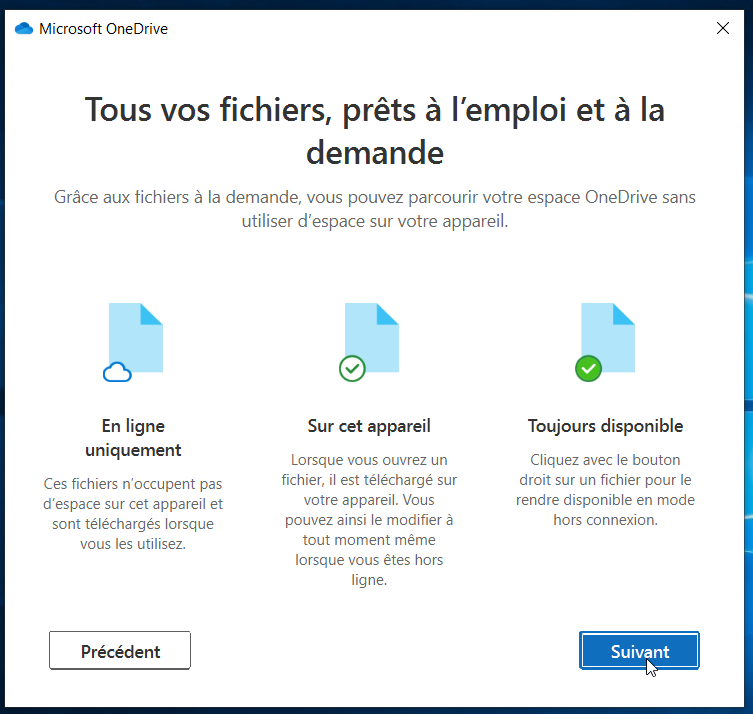This screenshot has width=753, height=714.
Task: Click the blue cloud outline badge
Action: (x=118, y=373)
